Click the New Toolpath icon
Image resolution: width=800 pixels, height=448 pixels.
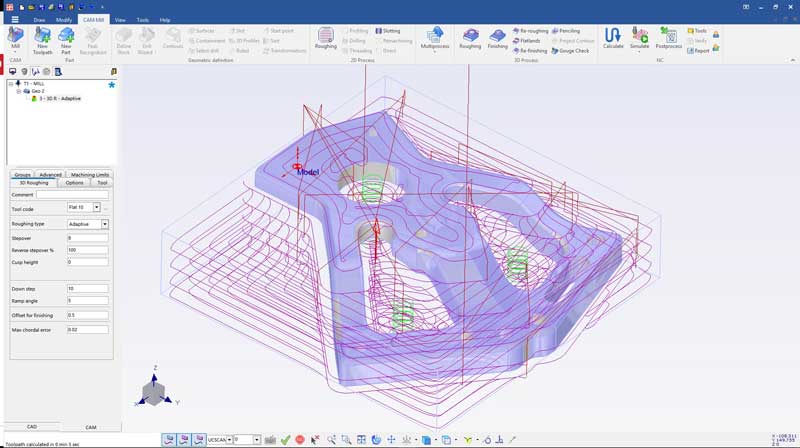tap(42, 38)
